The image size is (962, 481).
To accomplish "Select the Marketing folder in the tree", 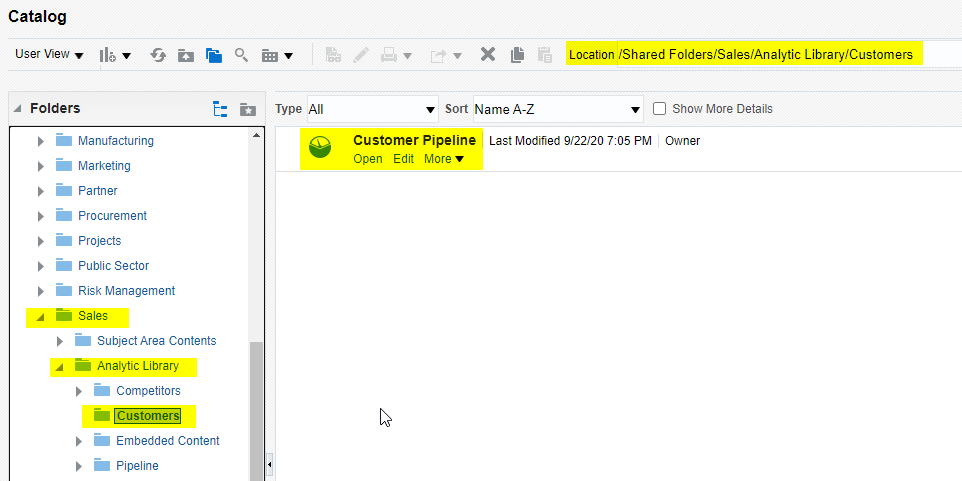I will pyautogui.click(x=104, y=166).
